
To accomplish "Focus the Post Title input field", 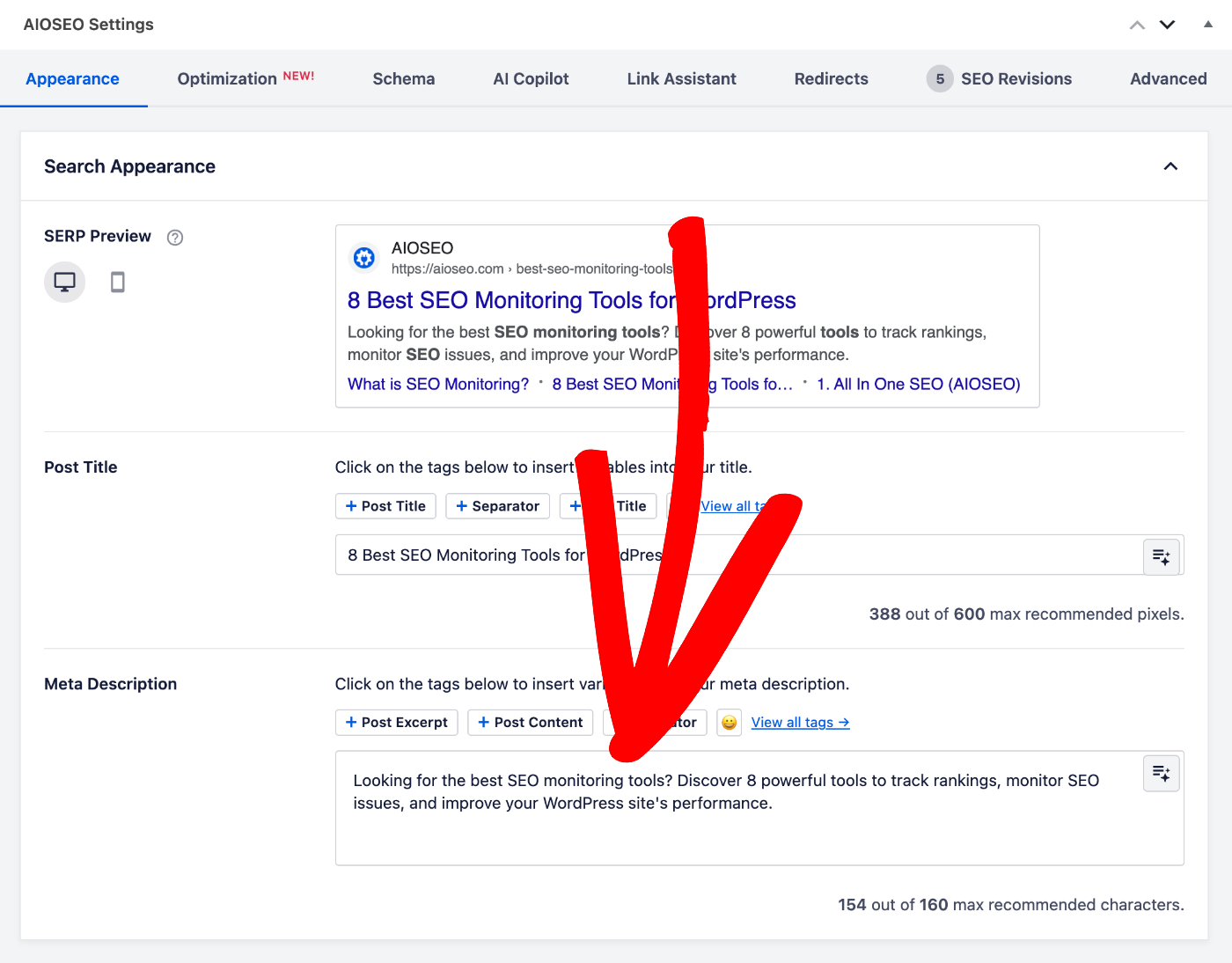I will (x=739, y=555).
